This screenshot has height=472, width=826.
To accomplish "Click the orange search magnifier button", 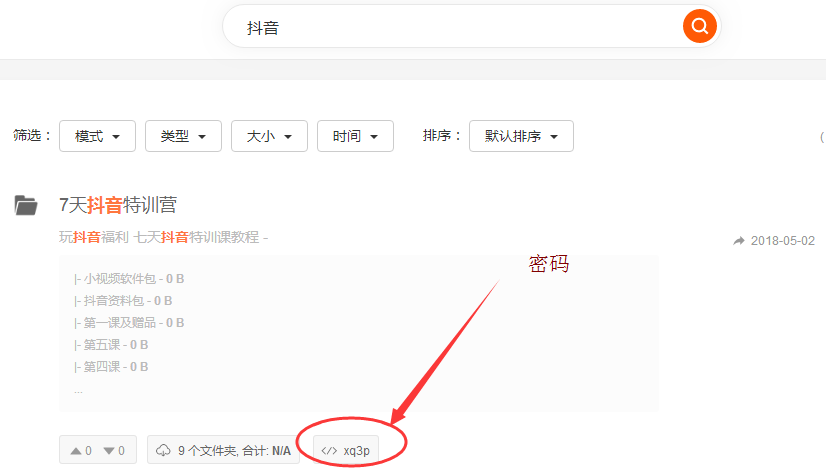I will click(699, 26).
